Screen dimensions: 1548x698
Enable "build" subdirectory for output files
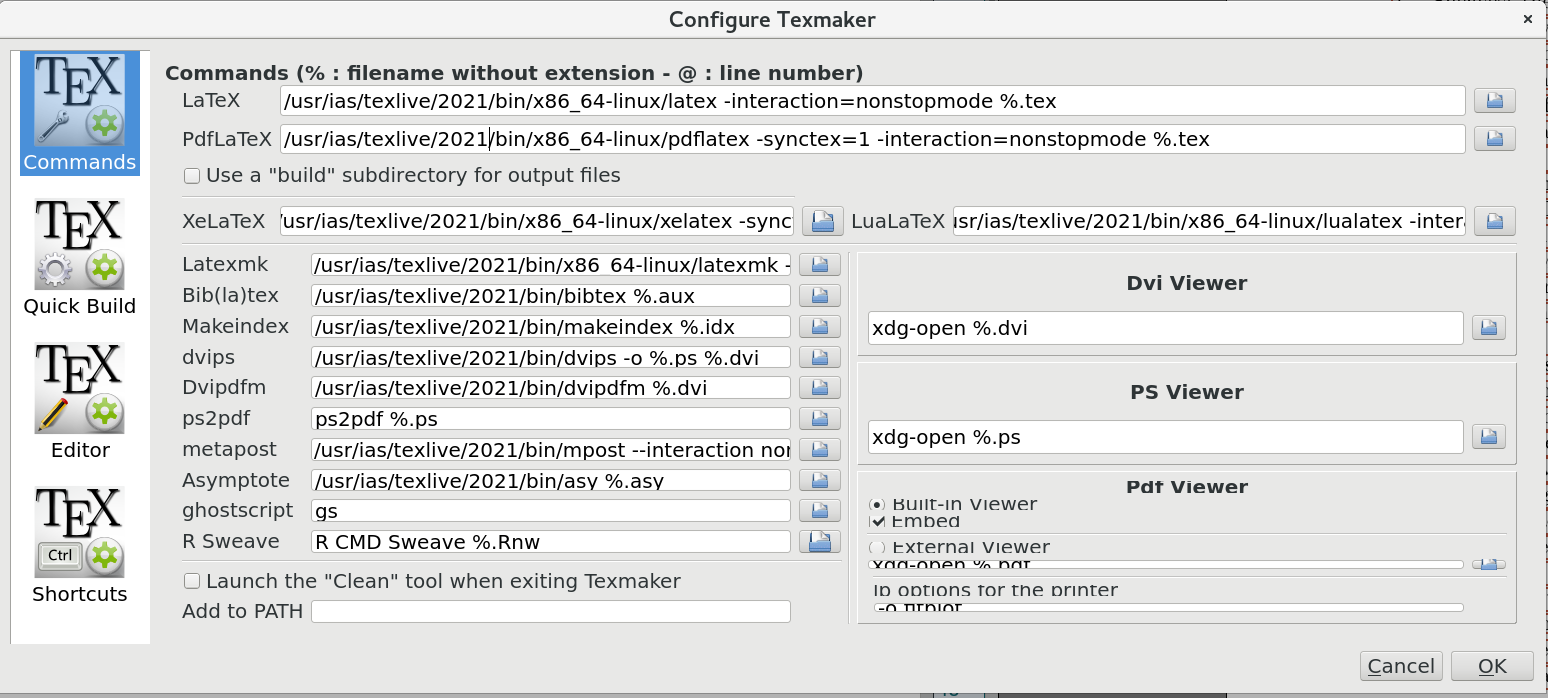coord(192,176)
